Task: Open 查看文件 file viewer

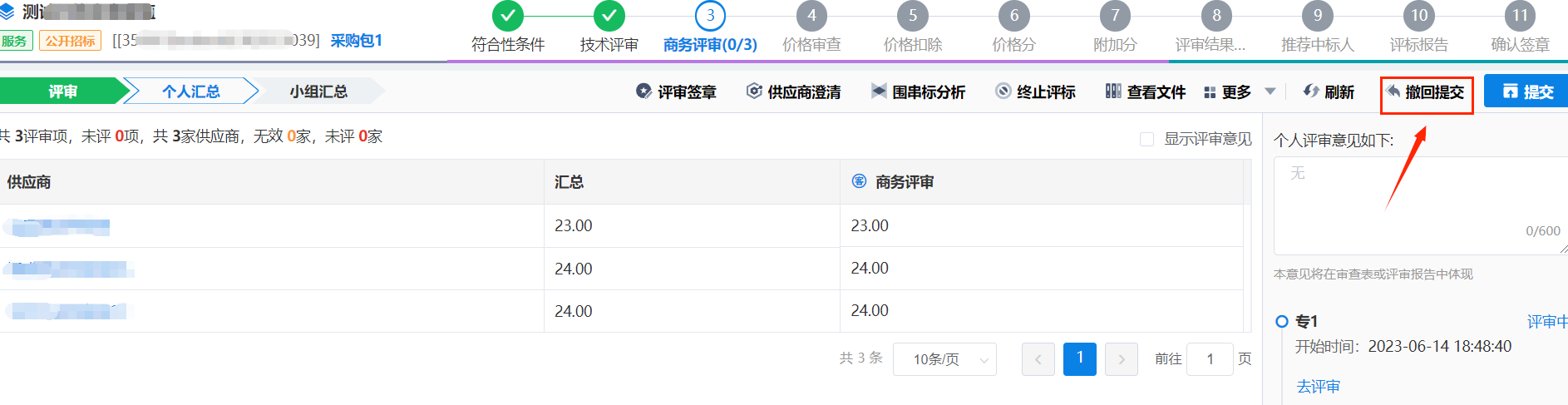Action: (x=1145, y=91)
